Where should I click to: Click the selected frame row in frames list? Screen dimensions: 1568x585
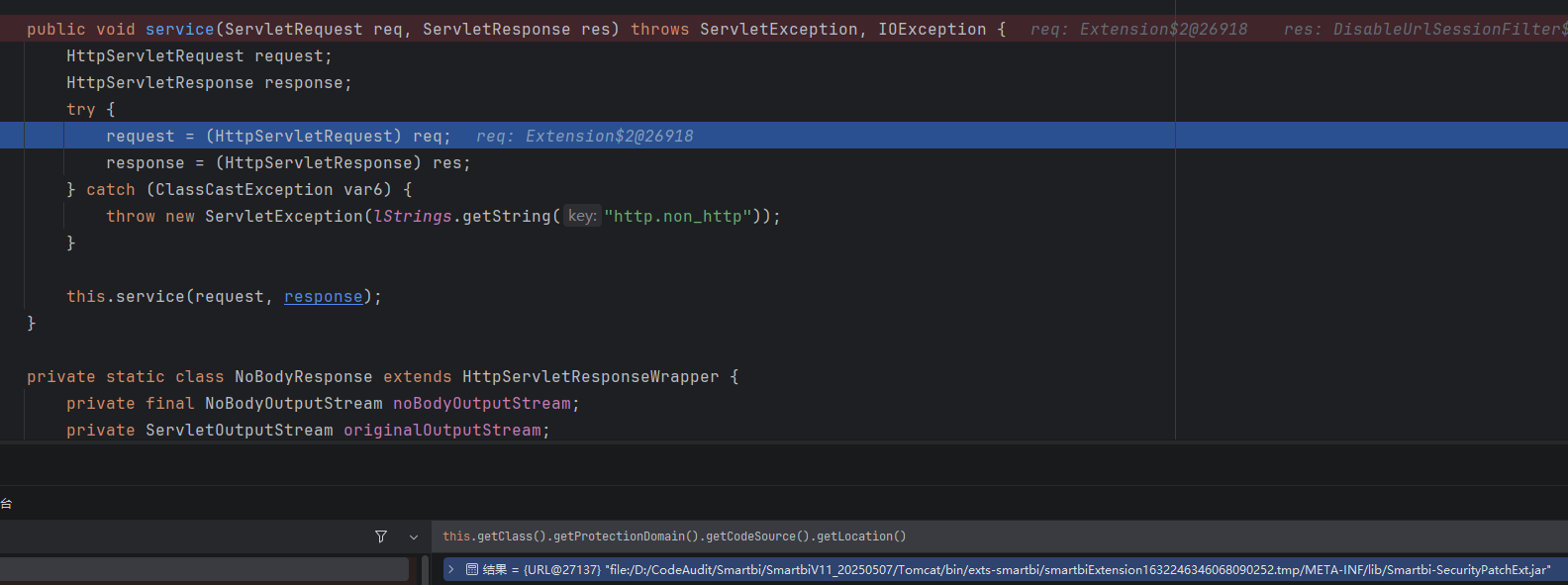click(x=203, y=569)
